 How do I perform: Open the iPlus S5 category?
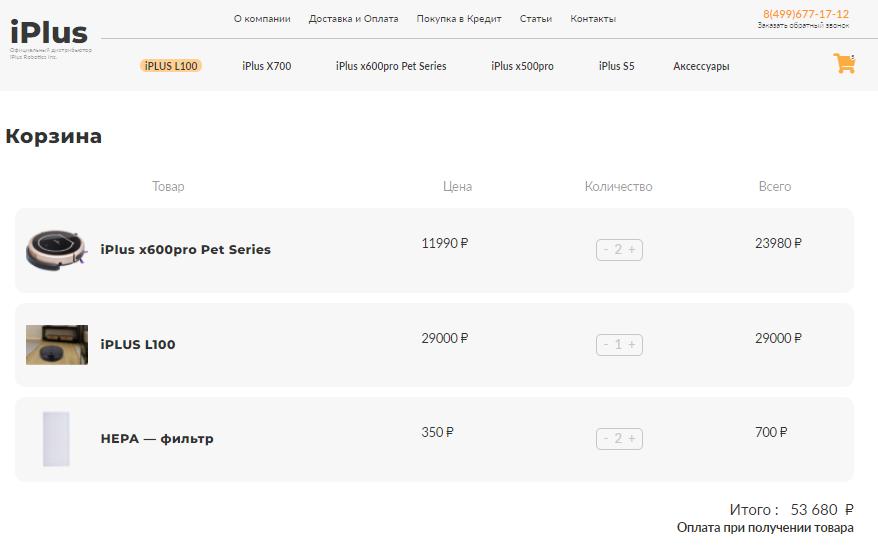point(617,66)
